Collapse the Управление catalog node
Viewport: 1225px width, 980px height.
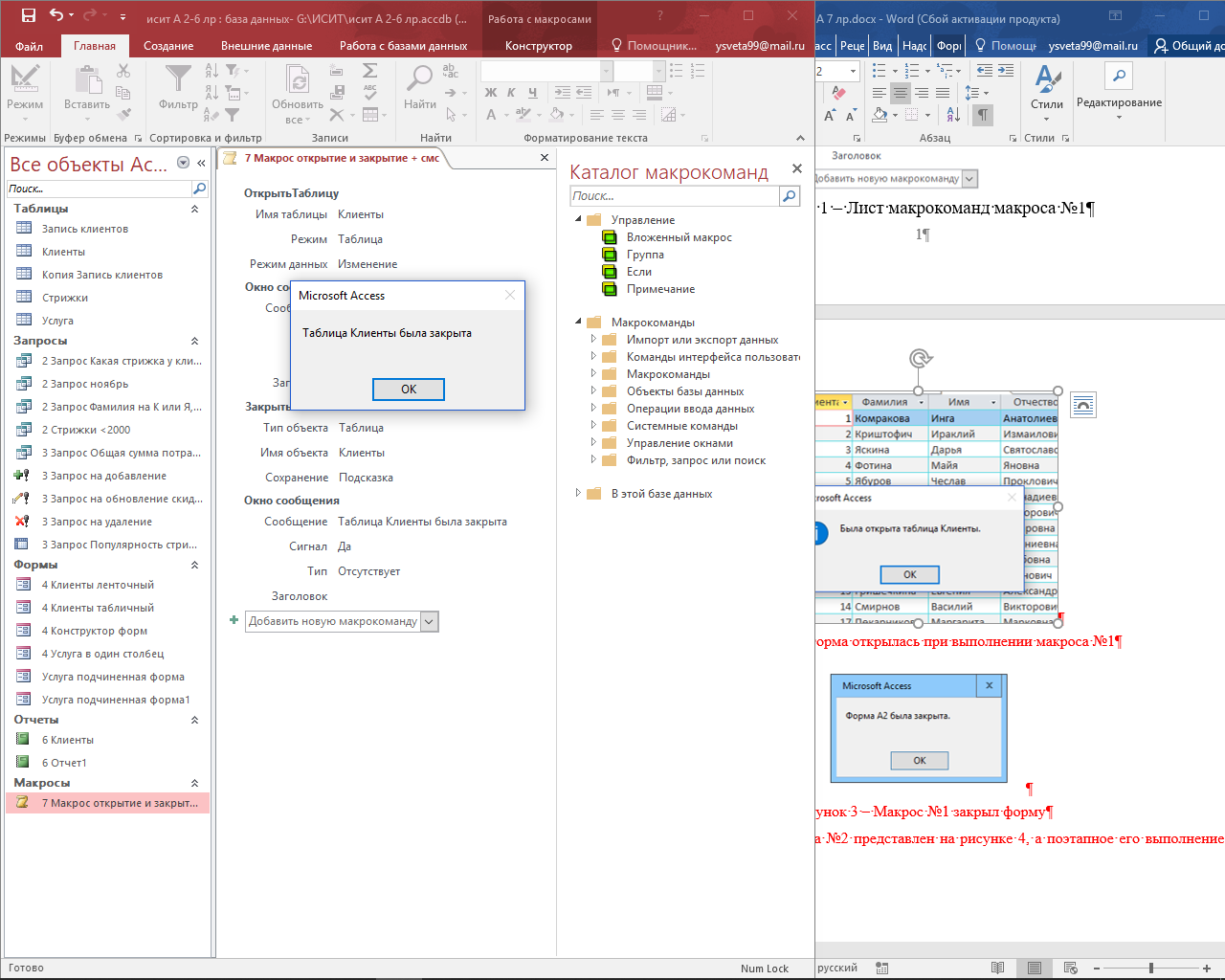pyautogui.click(x=578, y=219)
